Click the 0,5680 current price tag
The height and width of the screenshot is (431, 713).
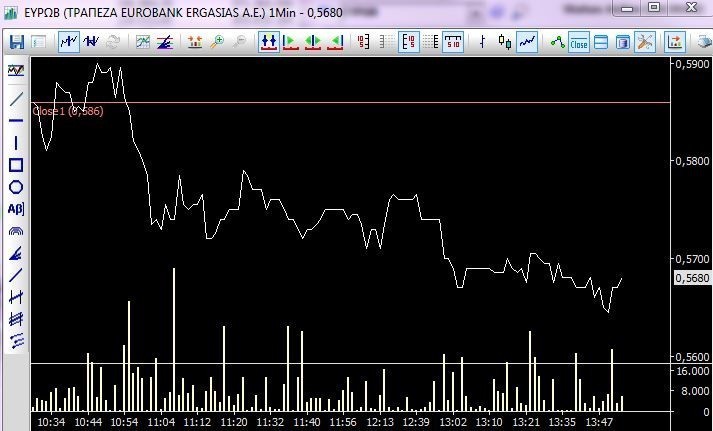689,279
